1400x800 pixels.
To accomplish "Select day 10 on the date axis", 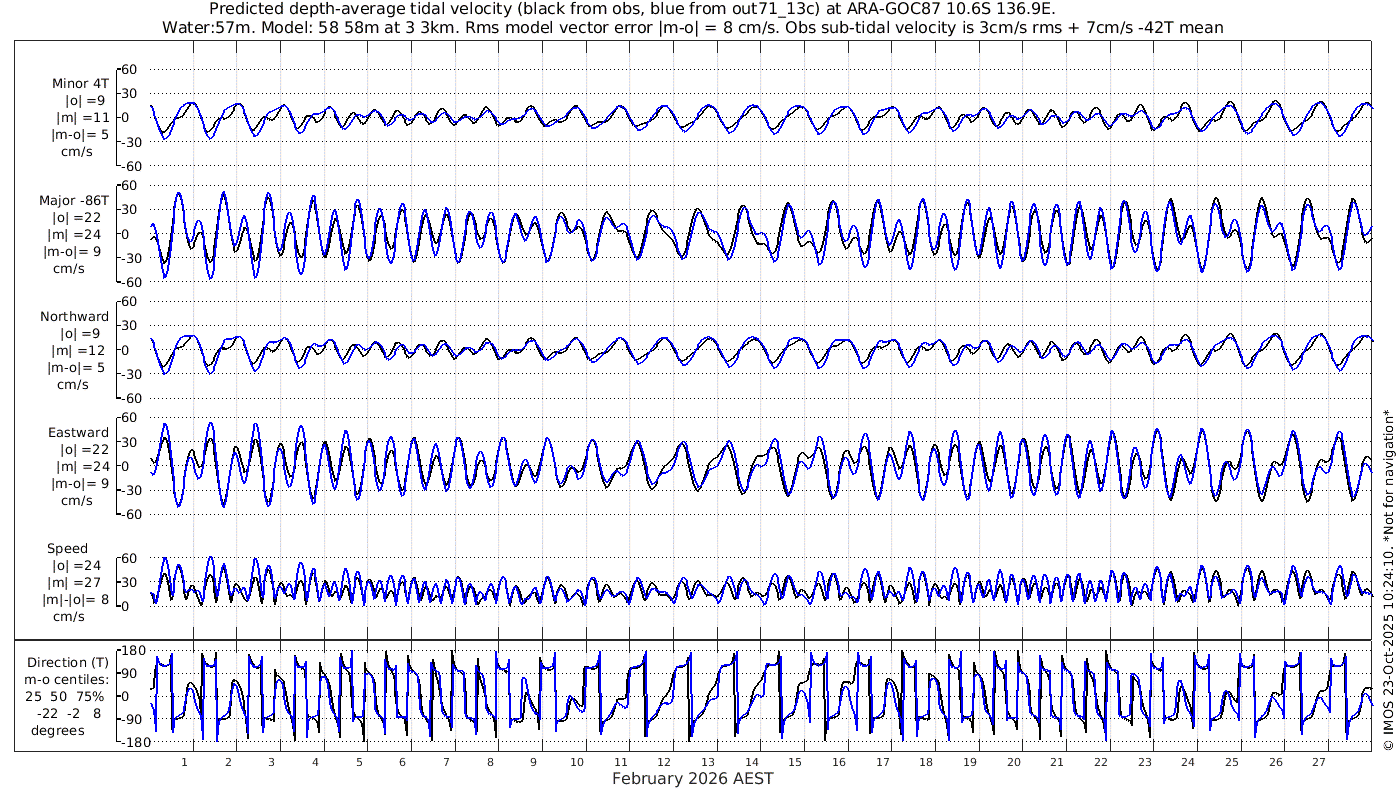I will (x=577, y=762).
